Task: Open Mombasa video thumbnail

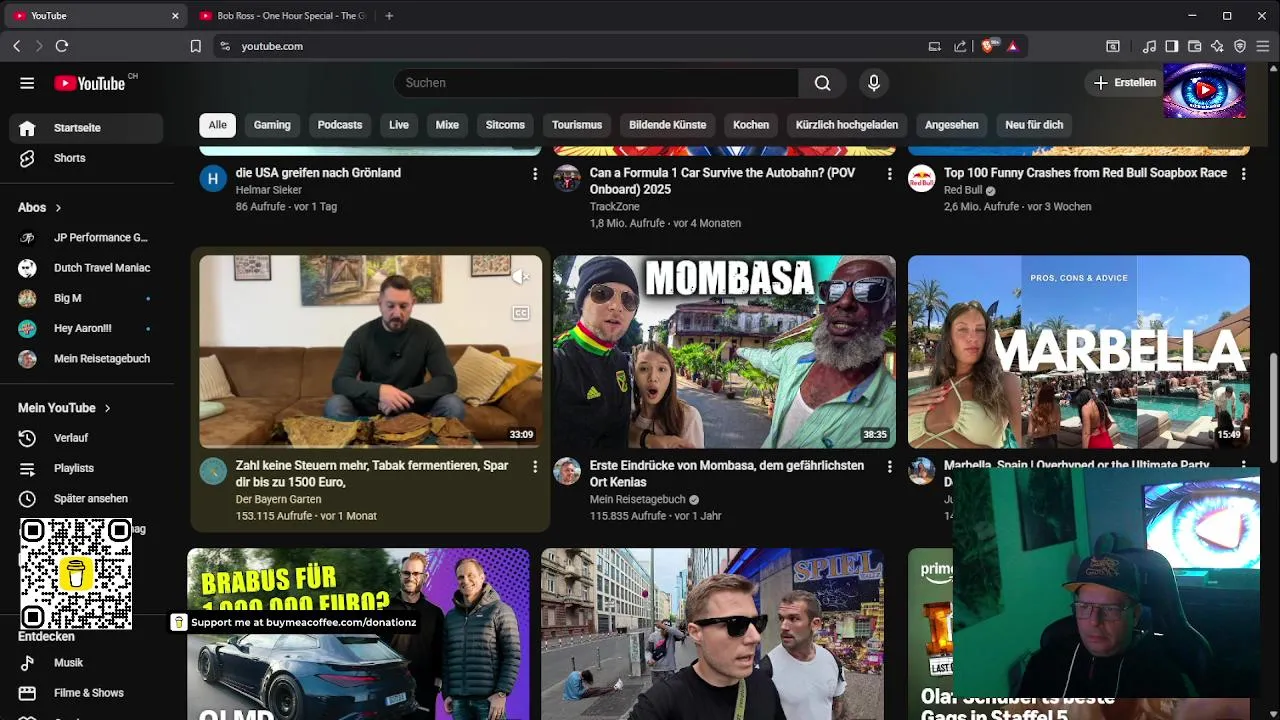Action: point(725,352)
